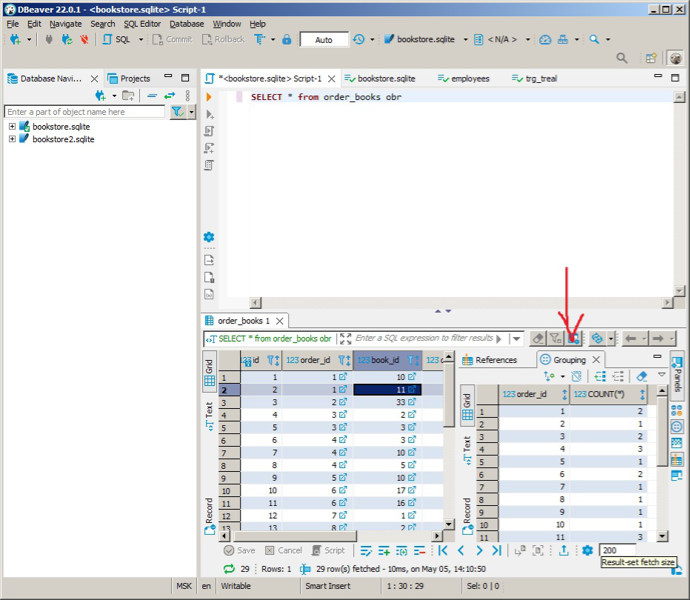This screenshot has height=600, width=690.
Task: Click the save filter settings funnel icon
Action: click(x=556, y=338)
